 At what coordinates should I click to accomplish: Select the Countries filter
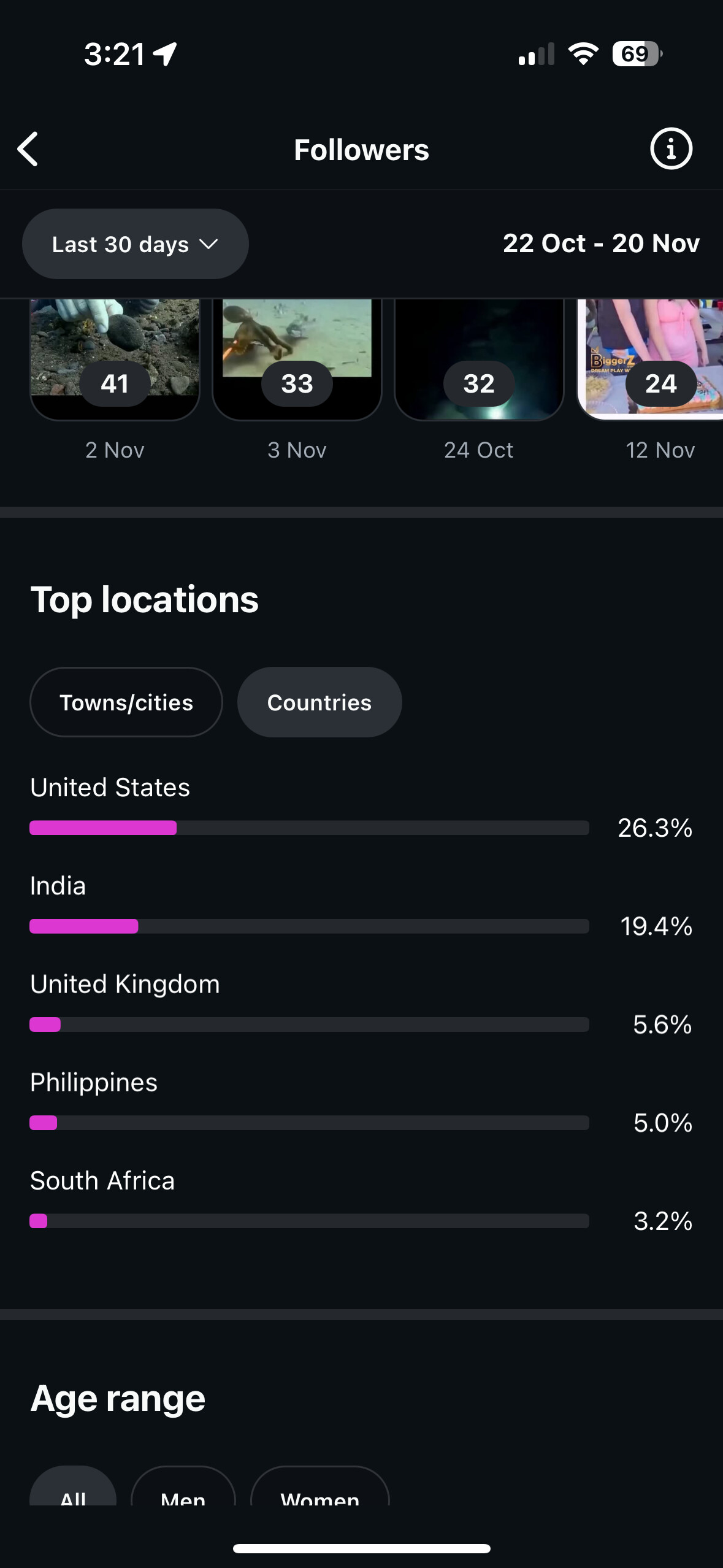319,702
